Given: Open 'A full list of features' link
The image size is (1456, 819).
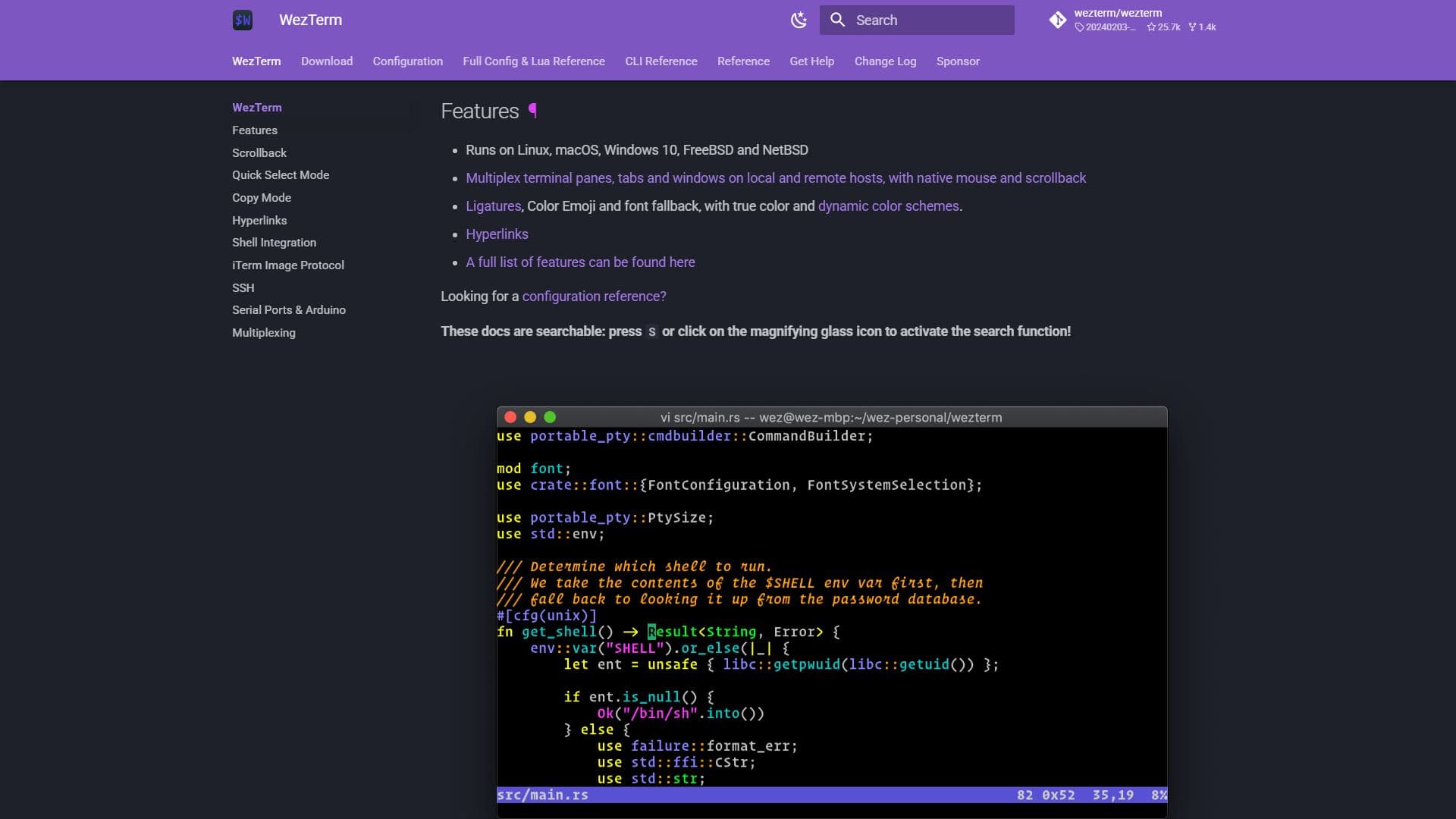Looking at the screenshot, I should pos(580,262).
